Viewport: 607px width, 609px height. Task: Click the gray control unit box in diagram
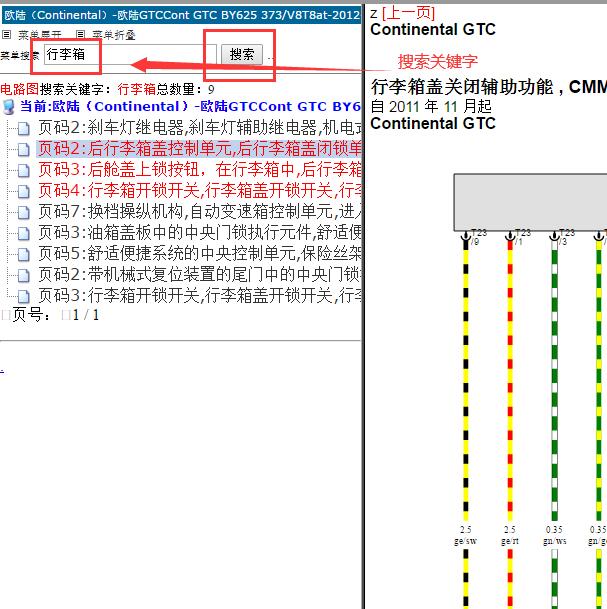[x=530, y=202]
